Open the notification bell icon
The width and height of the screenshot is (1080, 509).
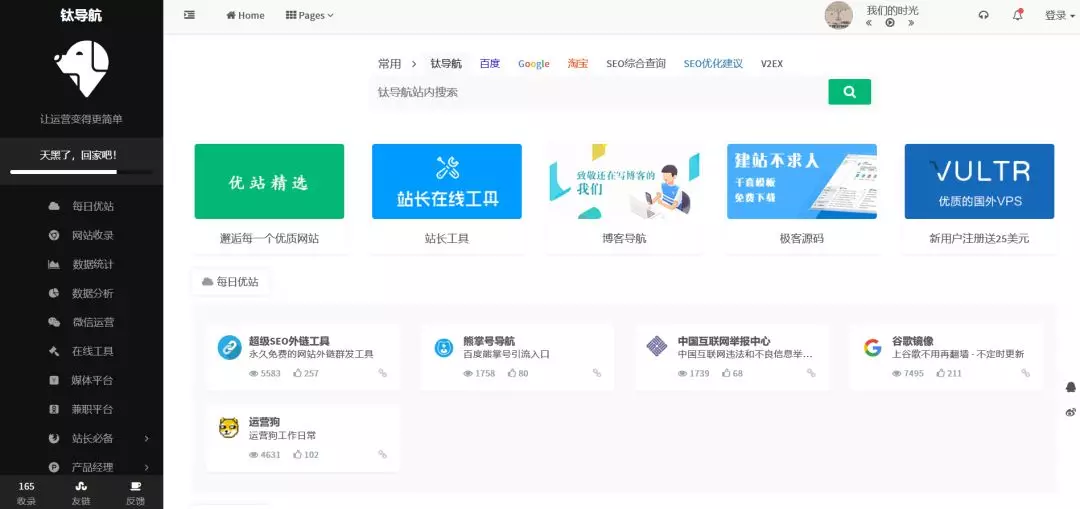(x=1017, y=15)
